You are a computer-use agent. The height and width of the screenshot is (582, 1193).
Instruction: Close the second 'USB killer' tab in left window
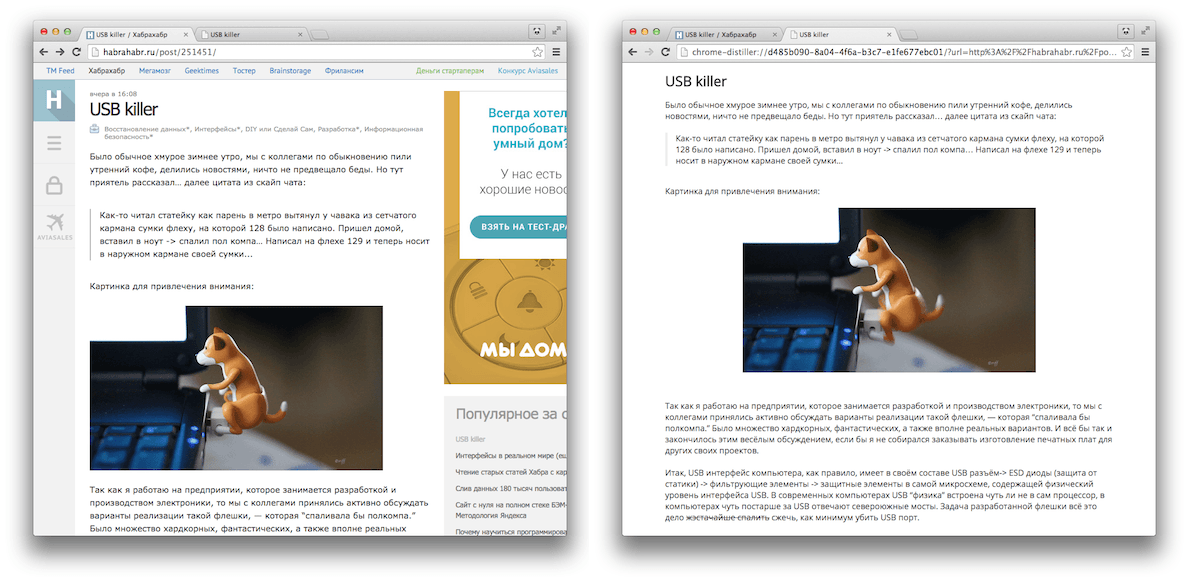[x=300, y=34]
